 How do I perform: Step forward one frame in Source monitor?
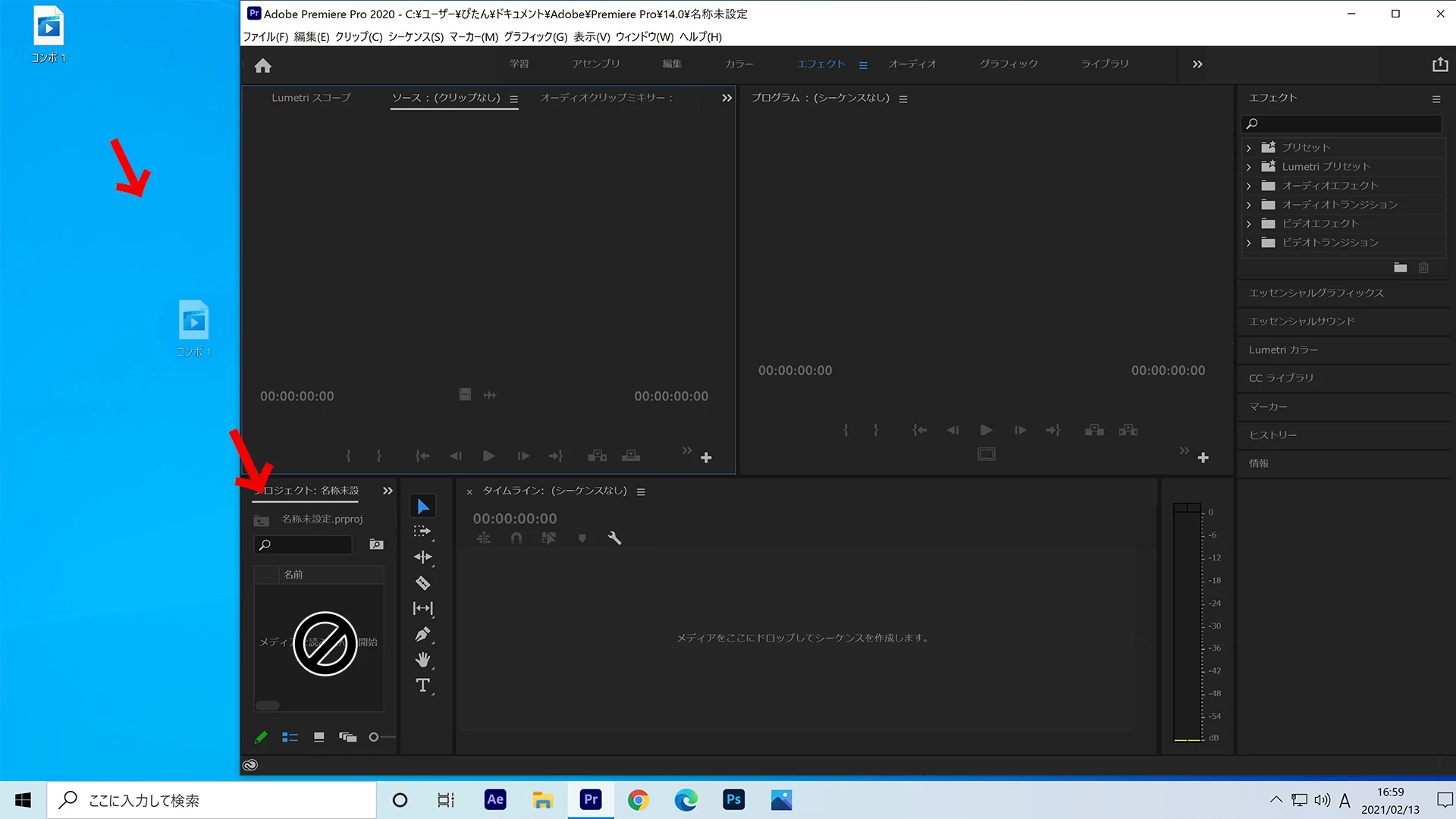point(523,456)
